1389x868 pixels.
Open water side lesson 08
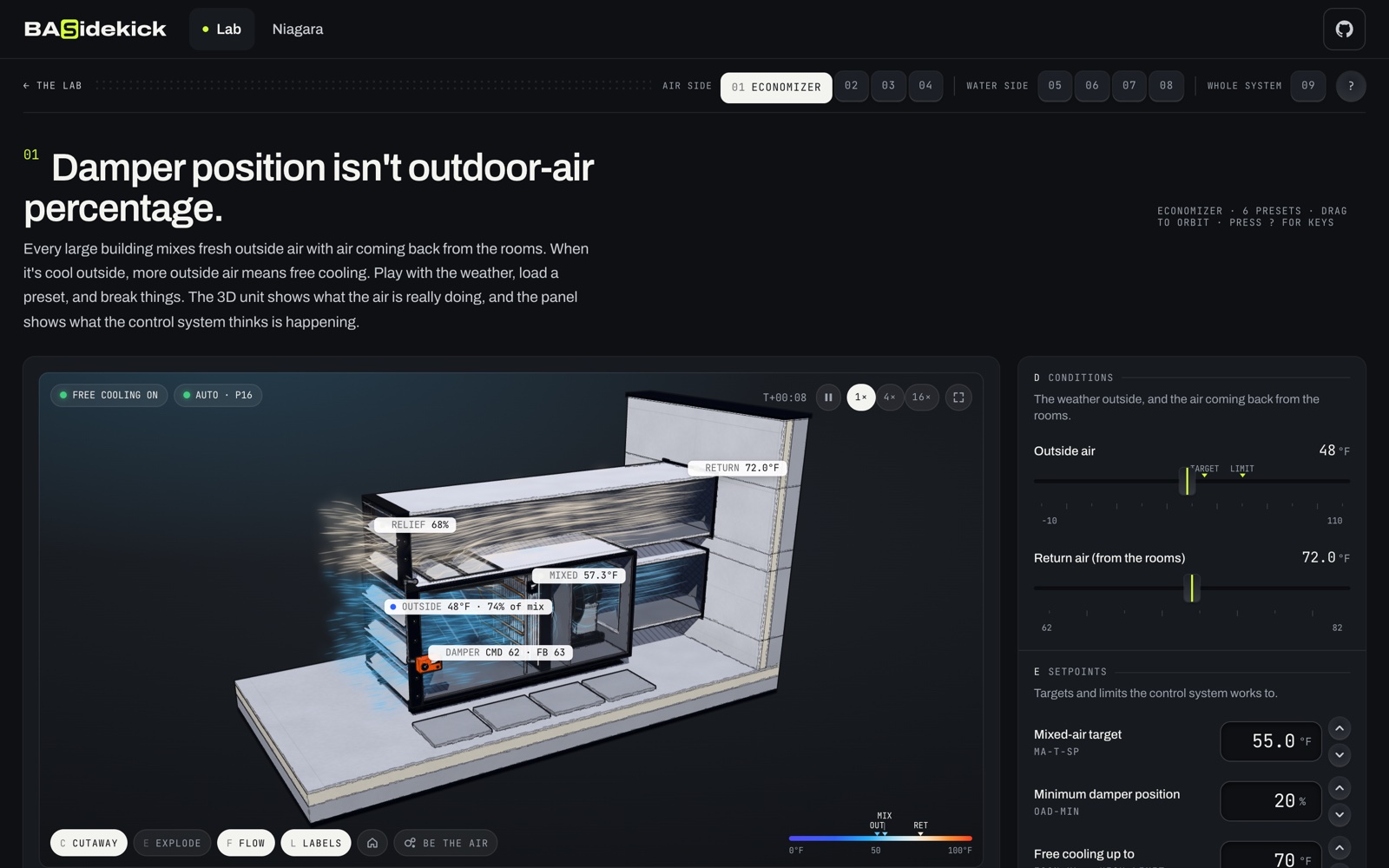(1167, 86)
